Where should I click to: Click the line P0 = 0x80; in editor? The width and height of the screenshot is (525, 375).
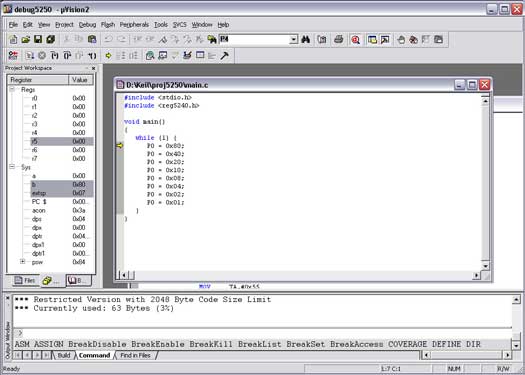point(166,146)
